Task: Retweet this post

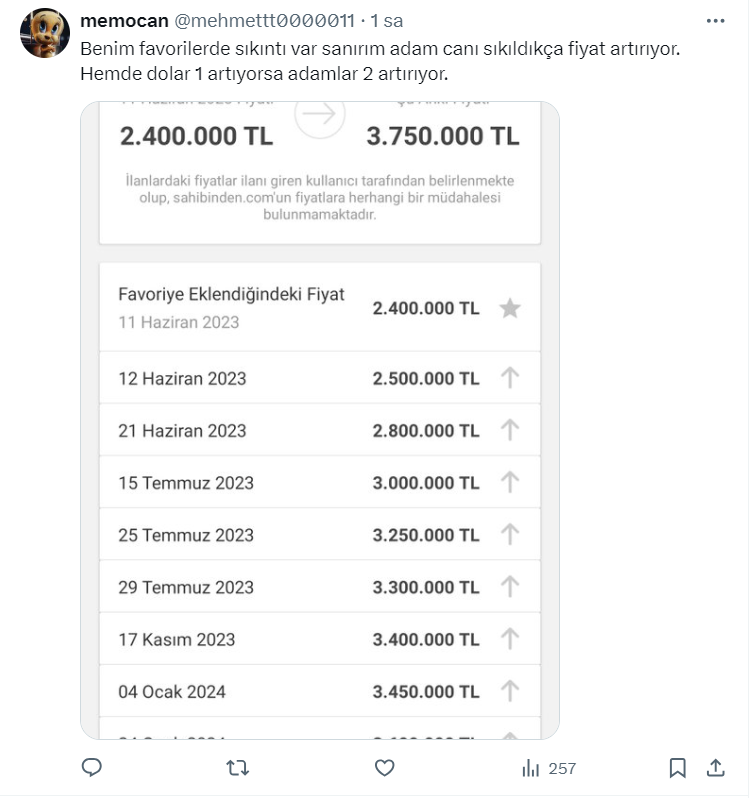Action: pos(238,768)
